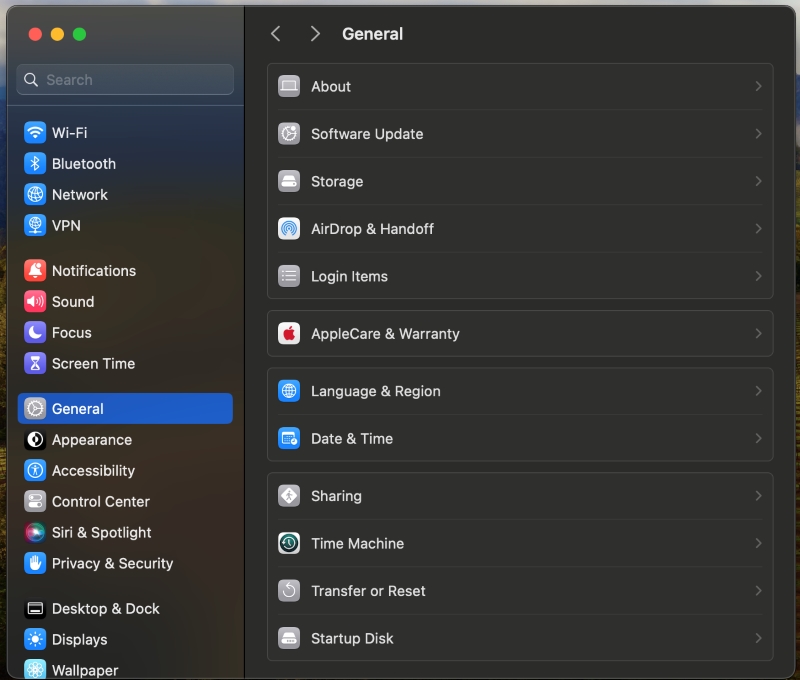Screen dimensions: 800x680
Task: Open the Software Update icon row
Action: 289,134
